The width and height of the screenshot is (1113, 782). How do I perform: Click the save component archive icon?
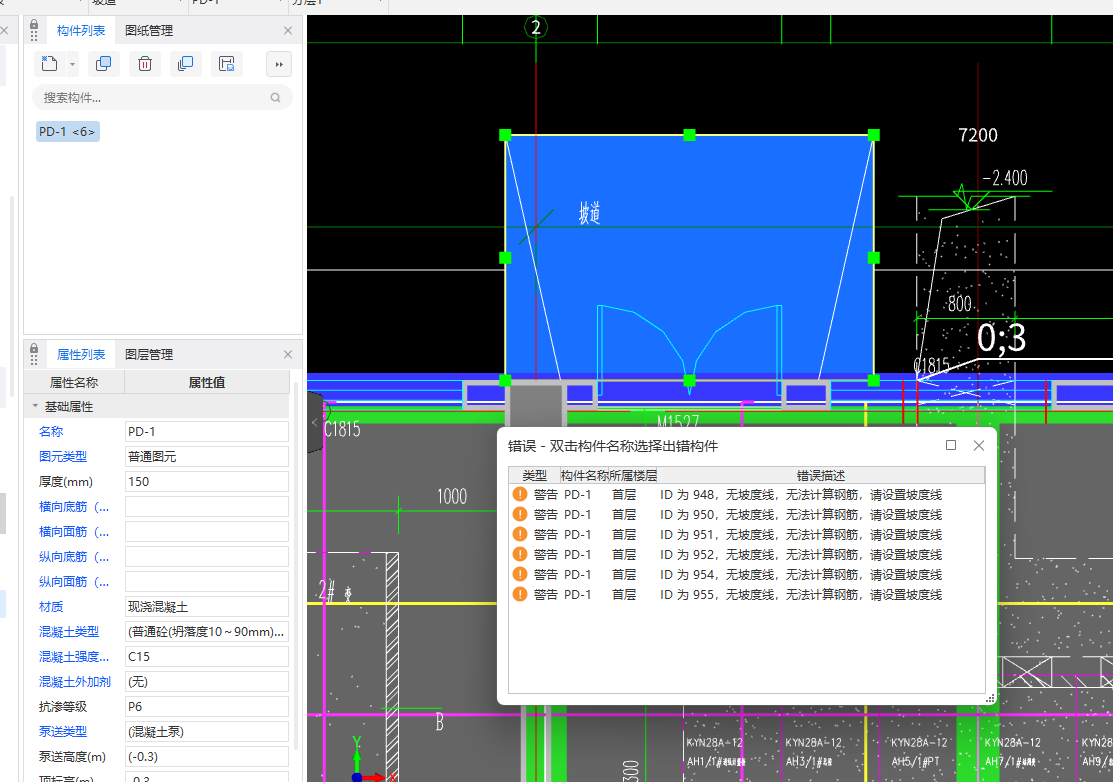[x=227, y=65]
